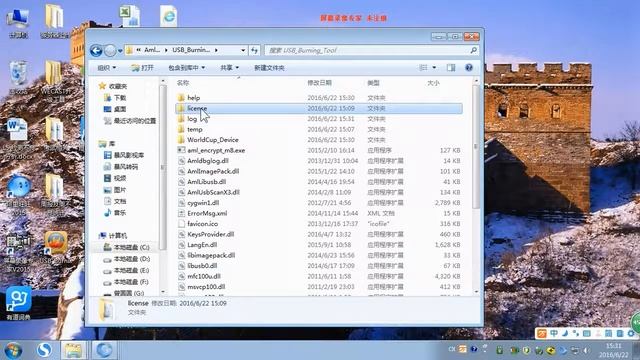Click 新建文件夹 (New folder) button

[x=269, y=68]
